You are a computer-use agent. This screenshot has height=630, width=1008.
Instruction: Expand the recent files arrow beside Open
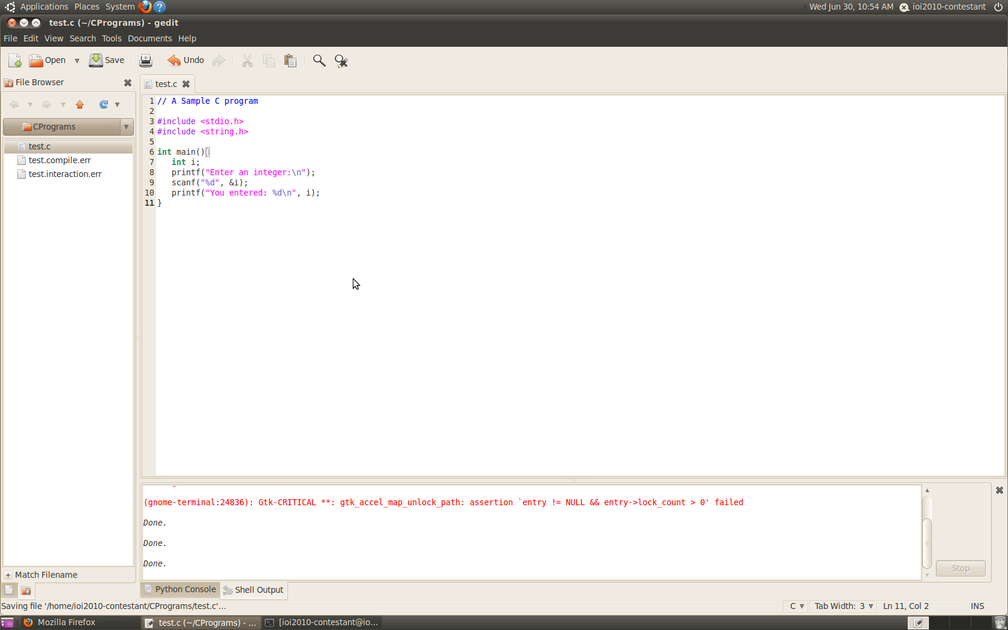76,60
